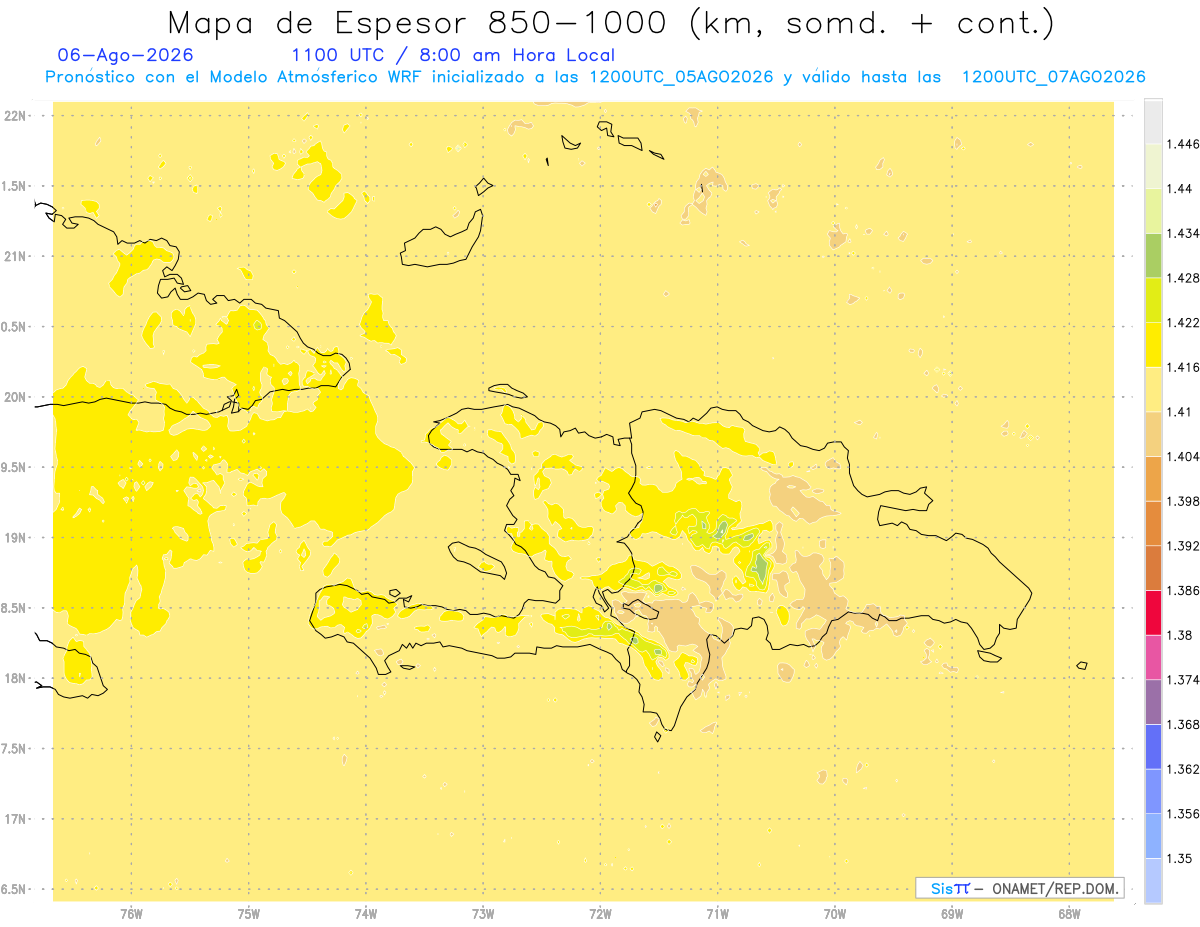Click the '1.38' colorbar value
Image resolution: width=1200 pixels, height=927 pixels.
tap(1179, 635)
